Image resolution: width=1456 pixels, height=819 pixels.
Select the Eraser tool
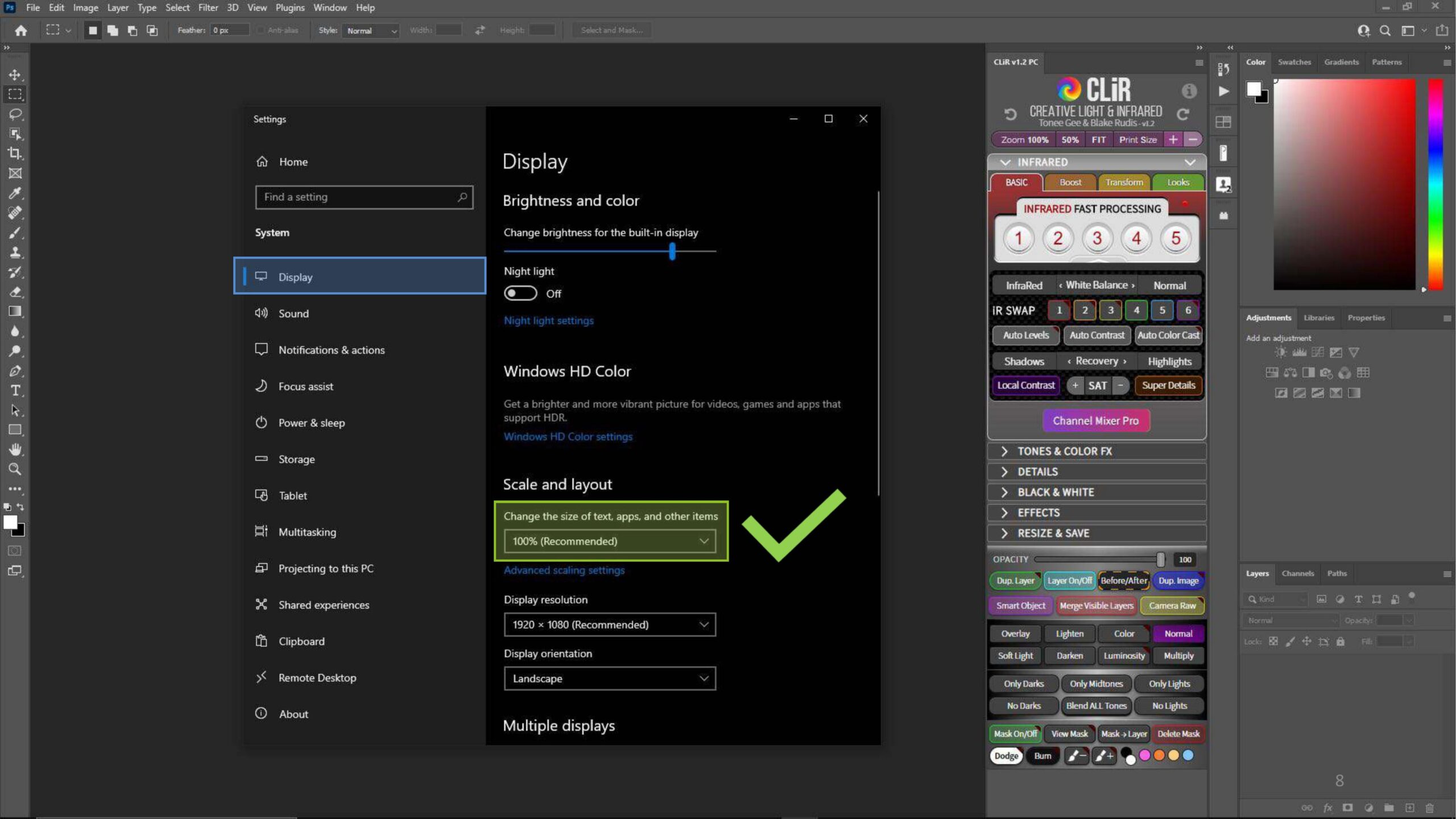[x=15, y=292]
